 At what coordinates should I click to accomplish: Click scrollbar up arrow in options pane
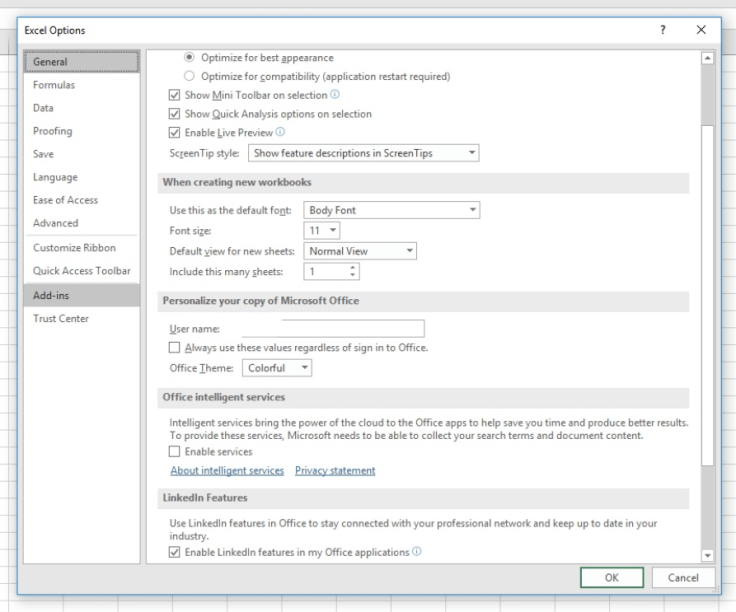708,58
